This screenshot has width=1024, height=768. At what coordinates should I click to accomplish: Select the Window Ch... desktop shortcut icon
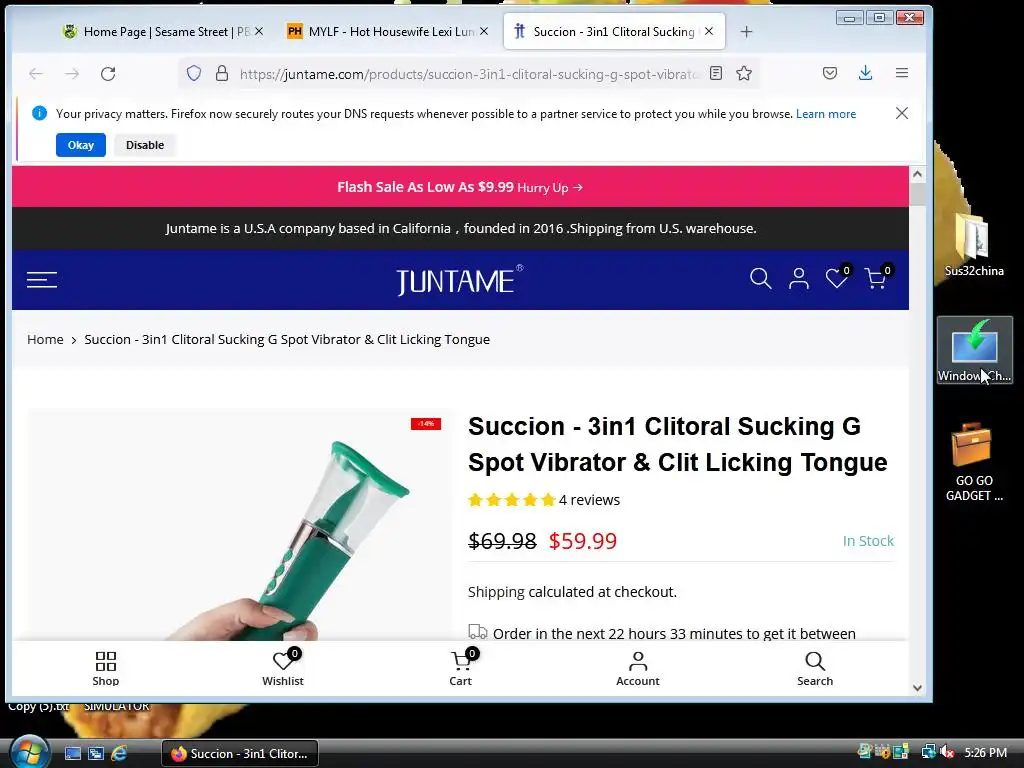point(974,350)
